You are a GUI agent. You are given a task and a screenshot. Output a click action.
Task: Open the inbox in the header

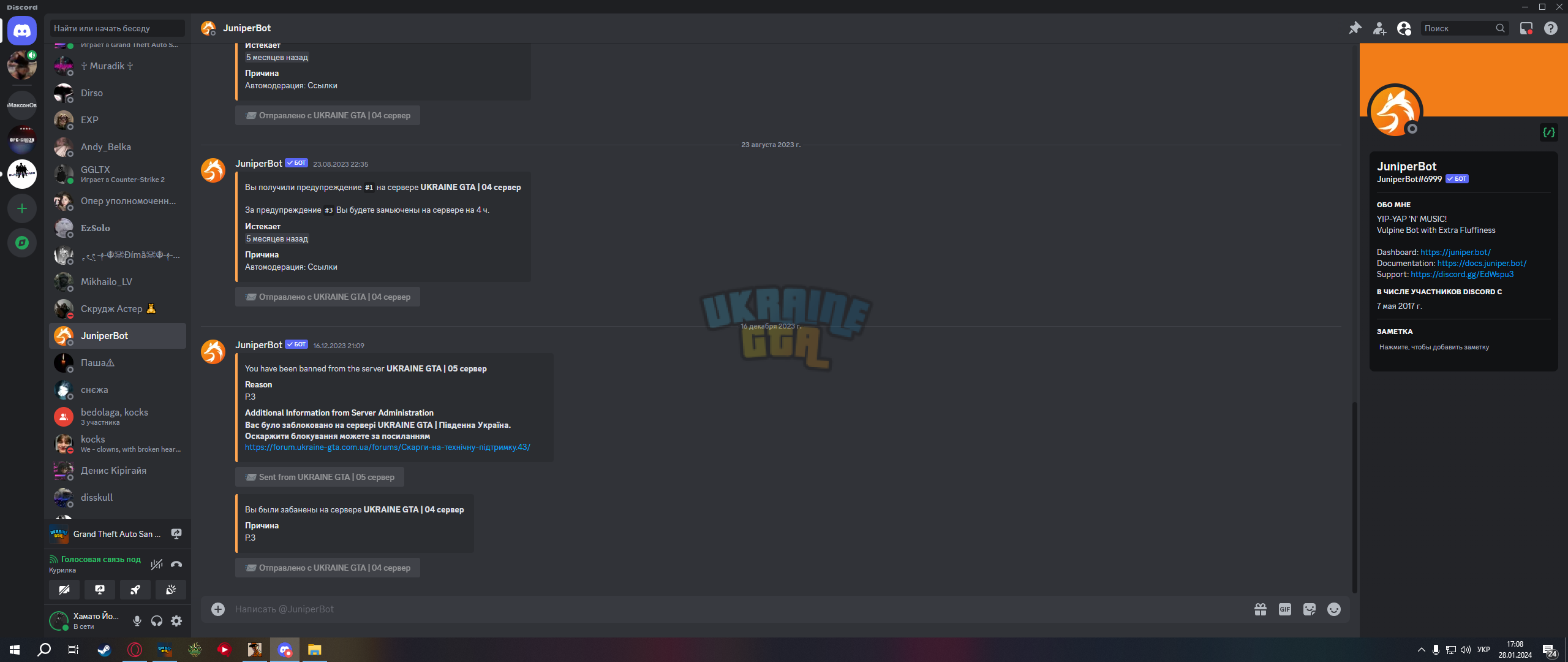click(1526, 28)
